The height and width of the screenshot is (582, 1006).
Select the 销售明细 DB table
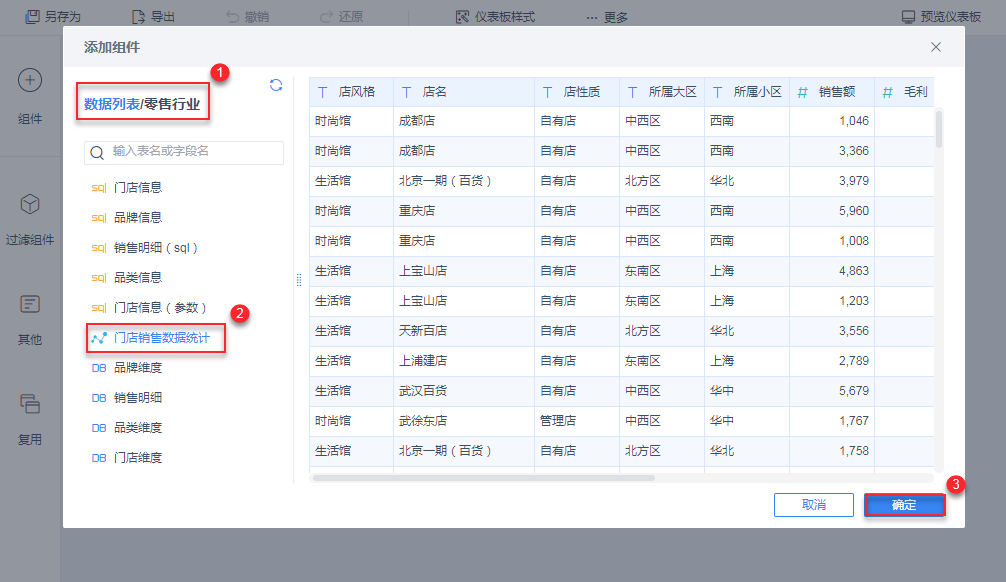(138, 398)
